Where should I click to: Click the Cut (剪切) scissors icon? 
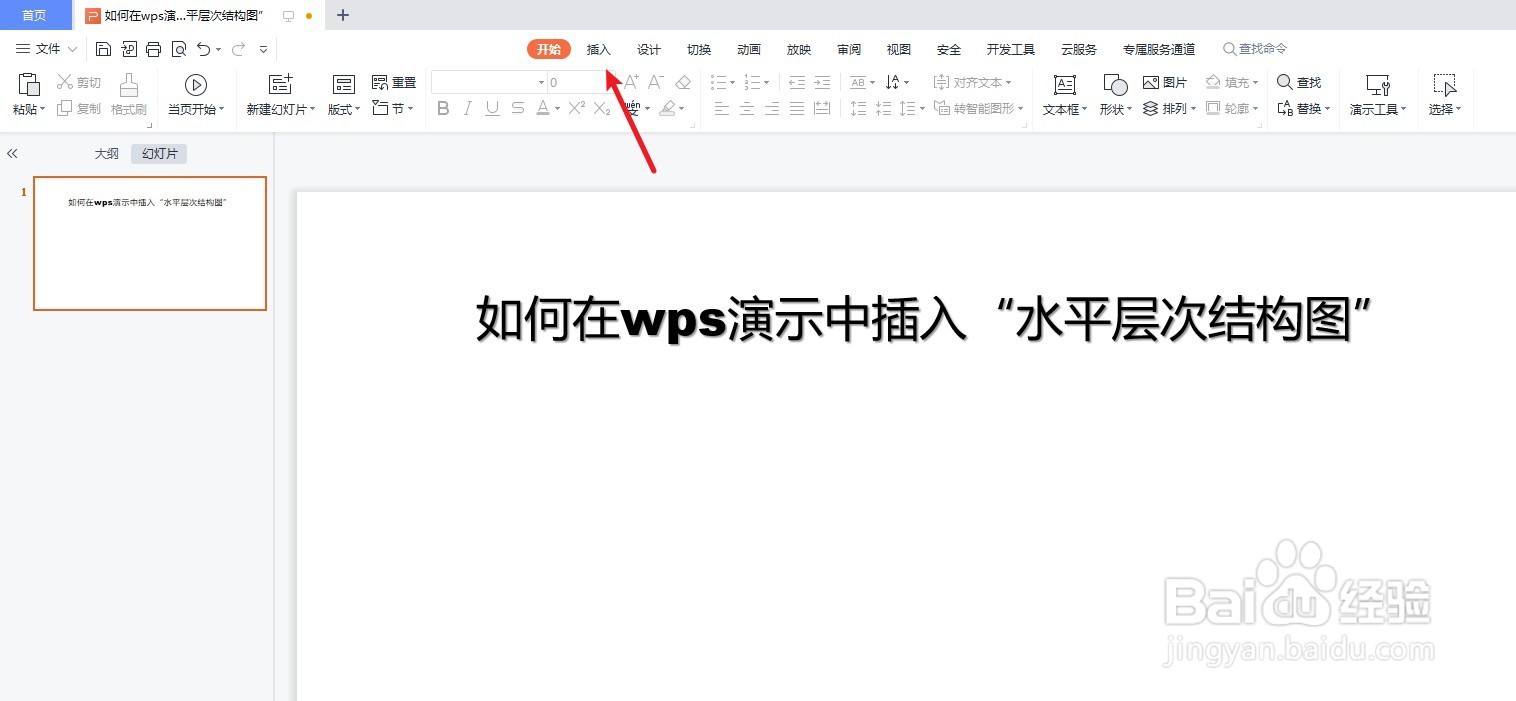coord(65,82)
